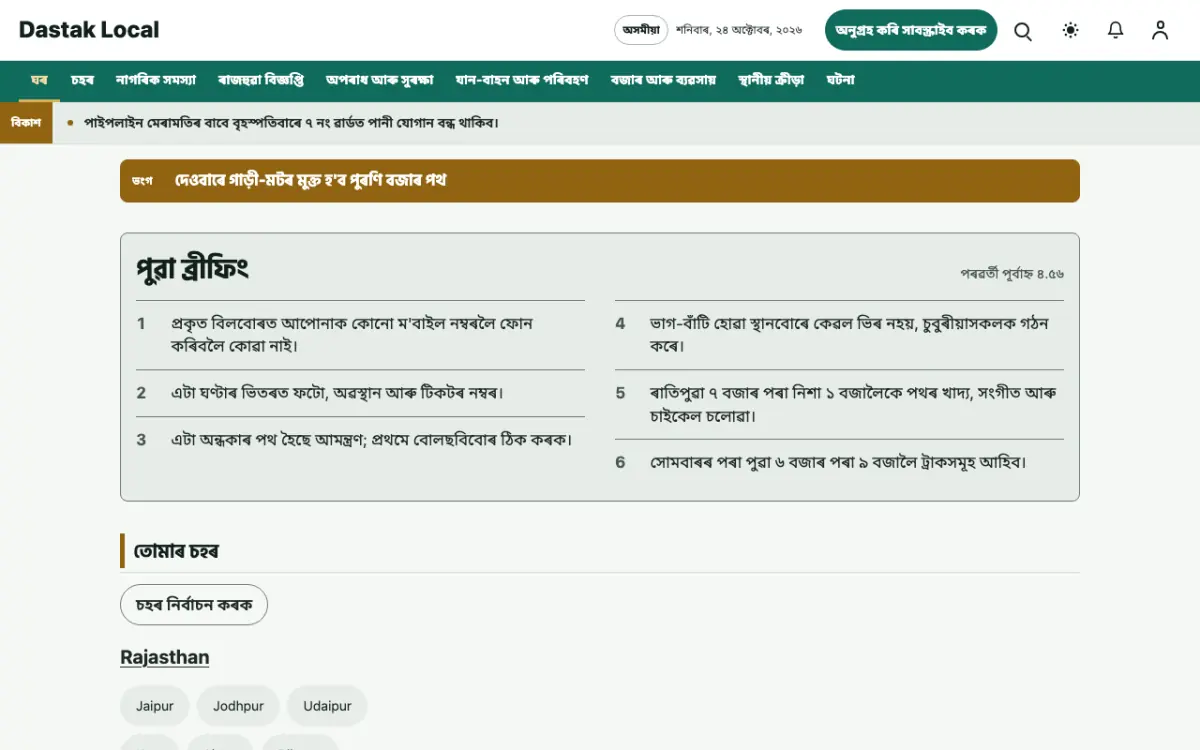Open the স্থানীয় ক্ৰীড়া nav item
Image resolution: width=1200 pixels, height=750 pixels.
[x=771, y=80]
